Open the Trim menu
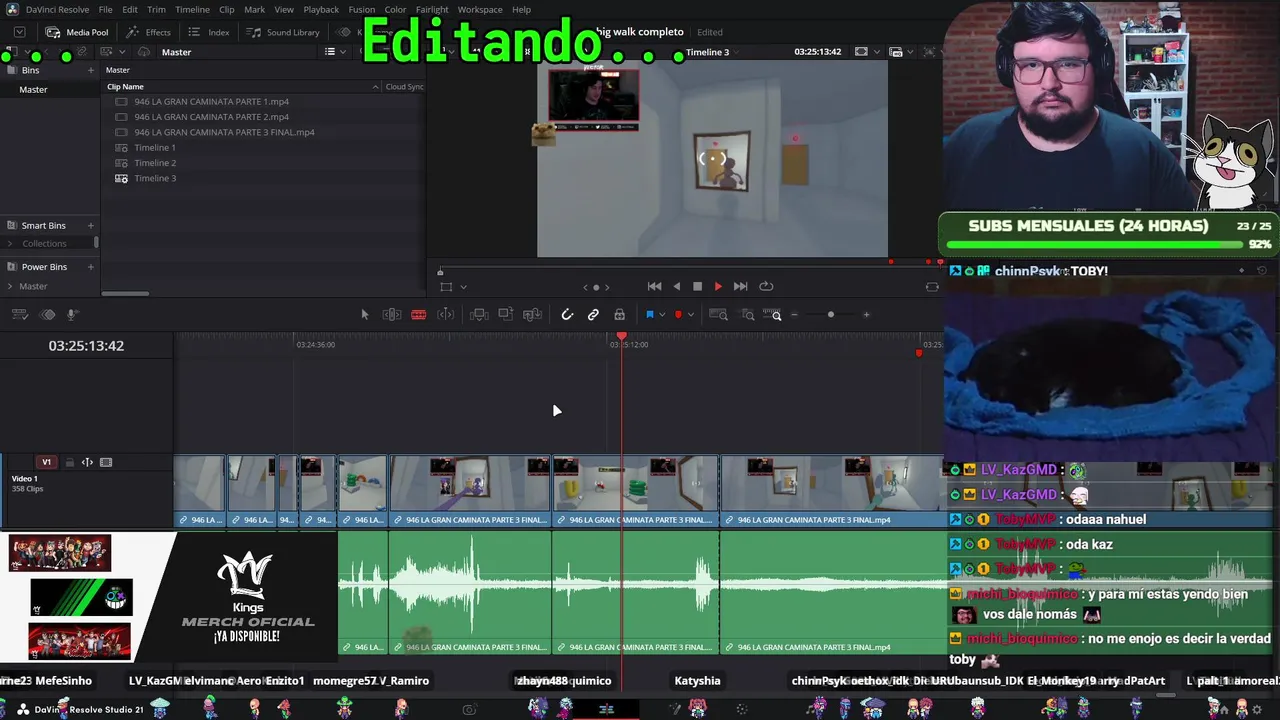This screenshot has width=1280, height=720. tap(156, 9)
